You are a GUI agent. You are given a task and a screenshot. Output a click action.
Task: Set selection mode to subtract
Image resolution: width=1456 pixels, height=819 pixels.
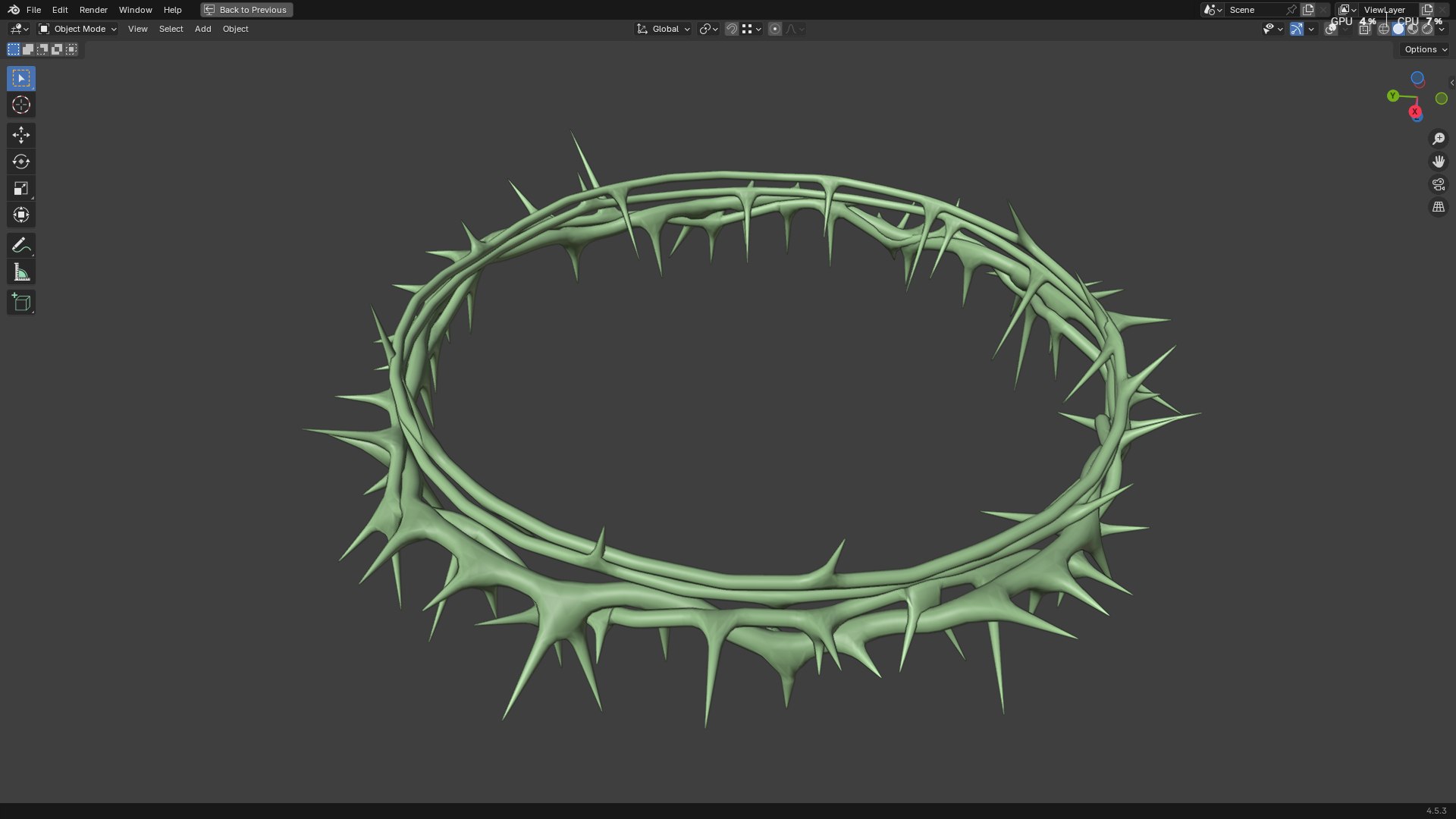click(42, 49)
